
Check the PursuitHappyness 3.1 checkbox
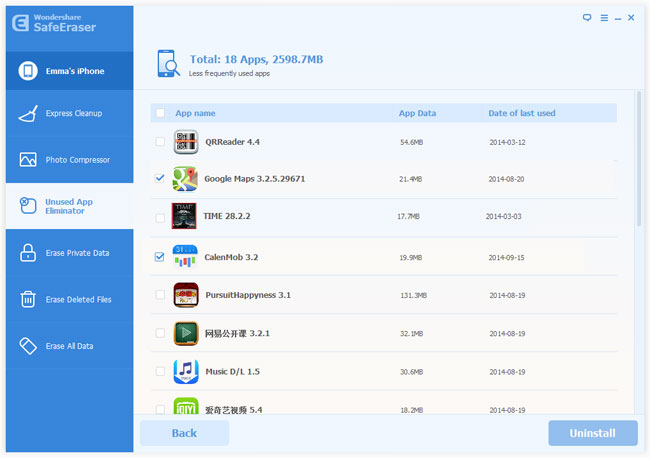[x=160, y=295]
